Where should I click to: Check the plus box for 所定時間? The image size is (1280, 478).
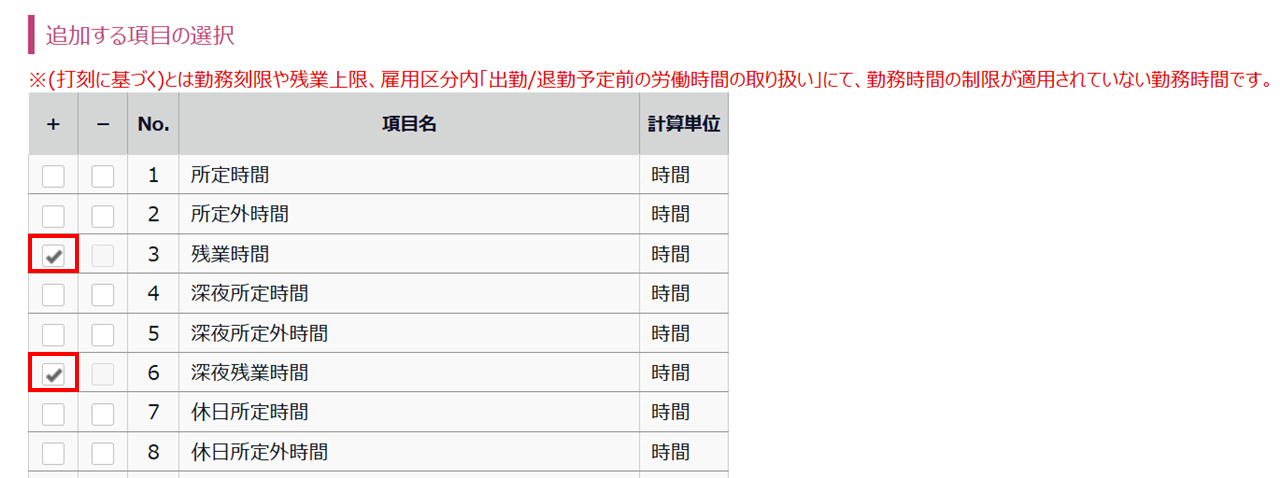click(53, 176)
